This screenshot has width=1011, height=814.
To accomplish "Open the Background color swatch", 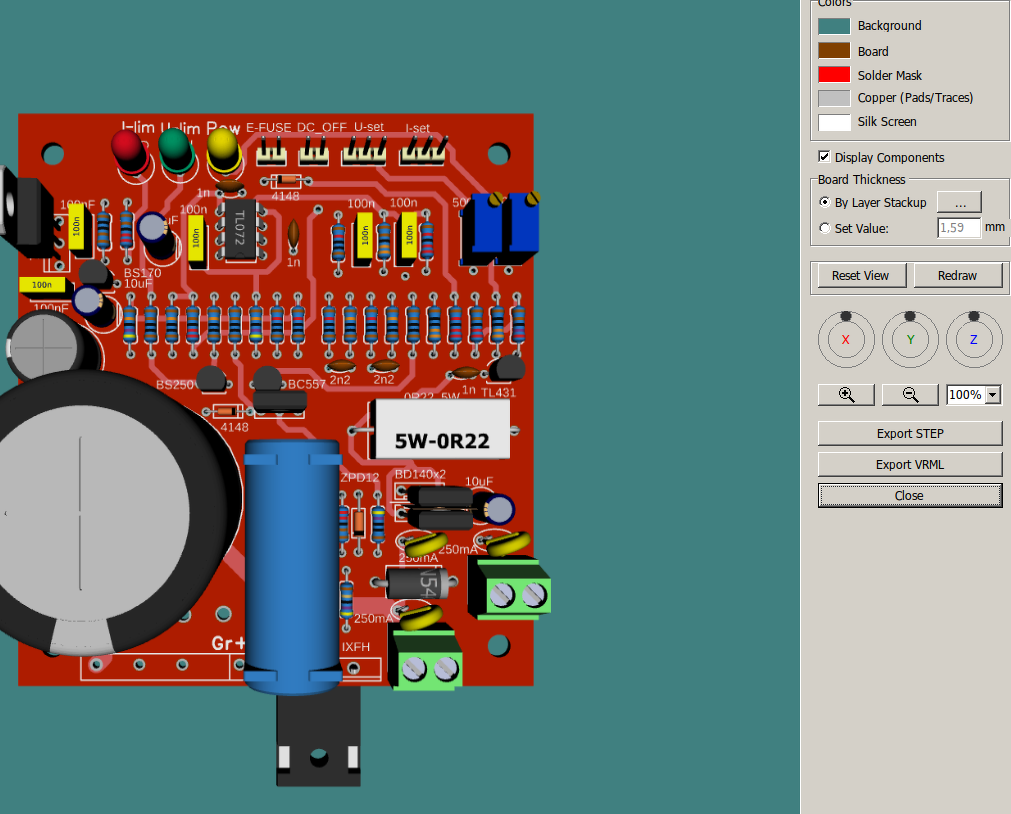I will (834, 26).
